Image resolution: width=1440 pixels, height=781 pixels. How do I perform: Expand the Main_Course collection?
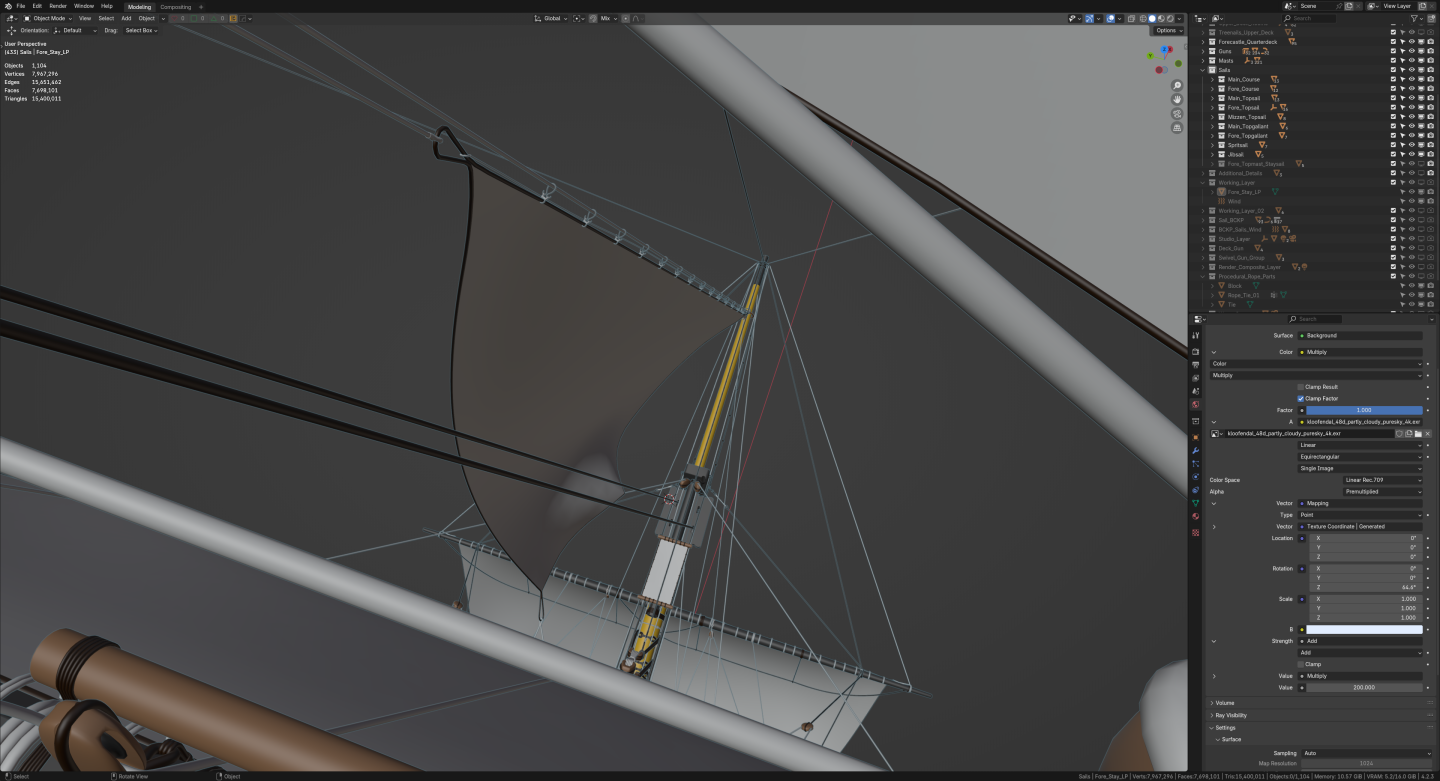coord(1213,79)
